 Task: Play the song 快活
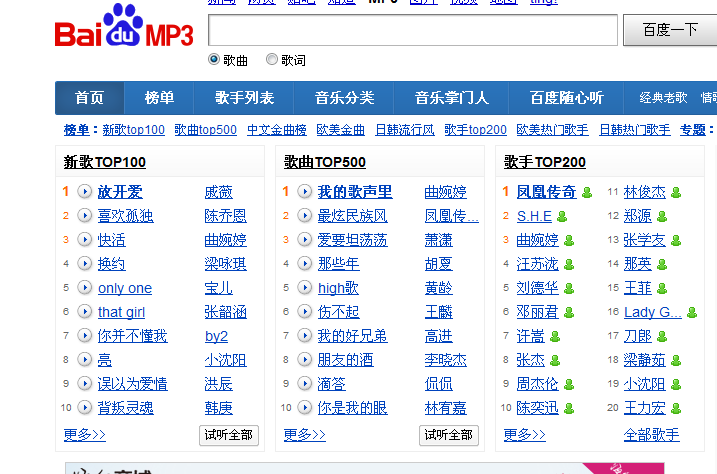point(85,240)
